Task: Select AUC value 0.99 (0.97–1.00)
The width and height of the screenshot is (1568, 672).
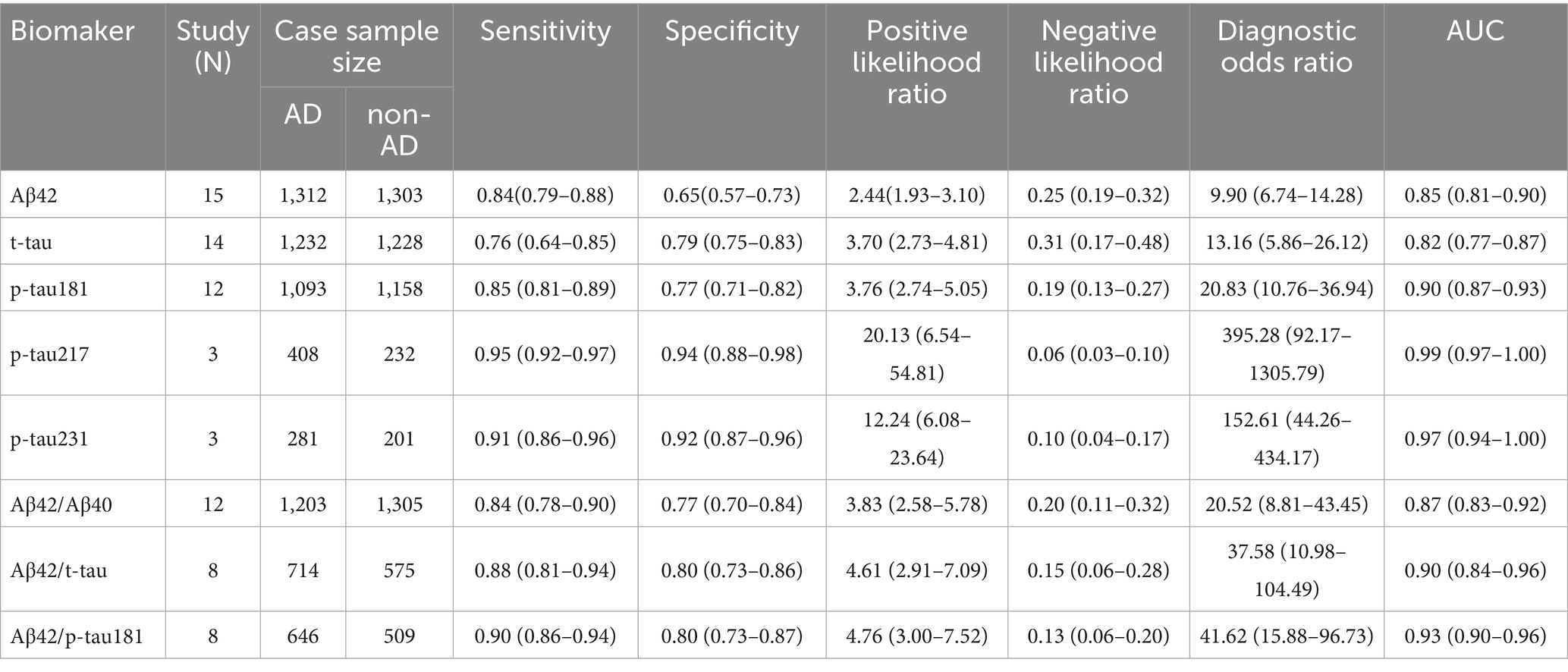Action: click(x=1475, y=353)
